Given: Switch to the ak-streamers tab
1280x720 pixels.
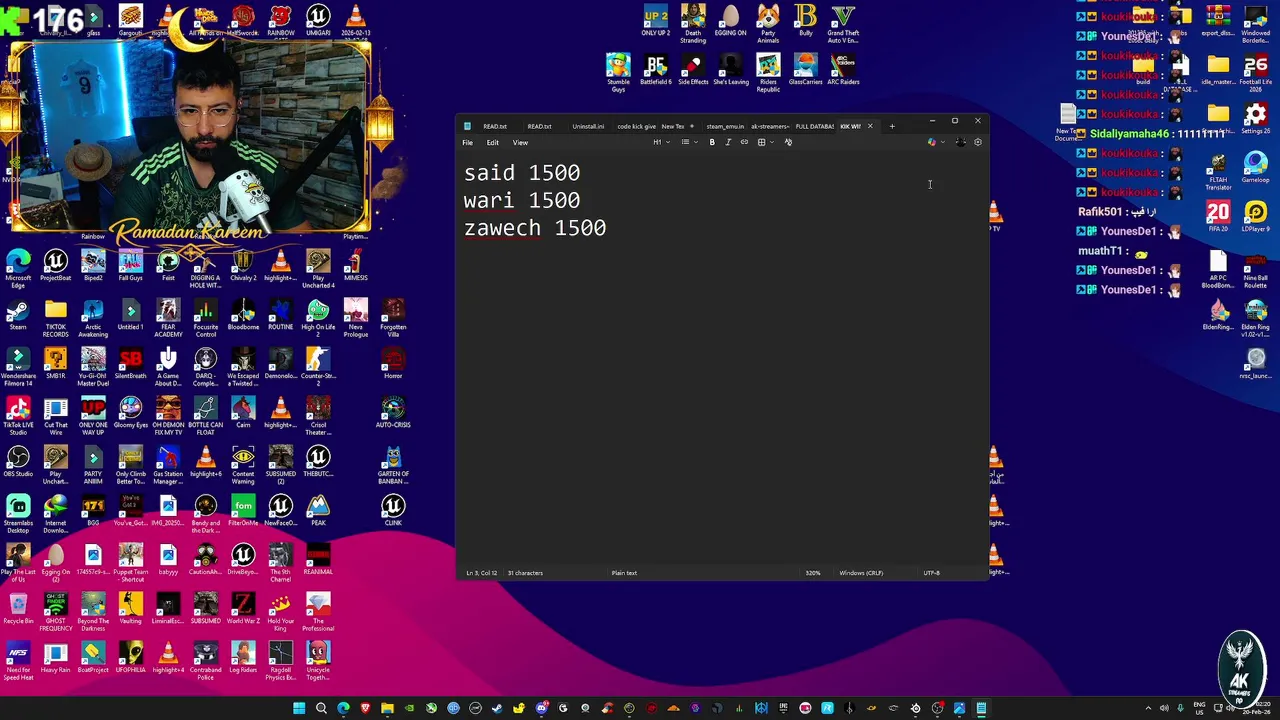Looking at the screenshot, I should (769, 126).
